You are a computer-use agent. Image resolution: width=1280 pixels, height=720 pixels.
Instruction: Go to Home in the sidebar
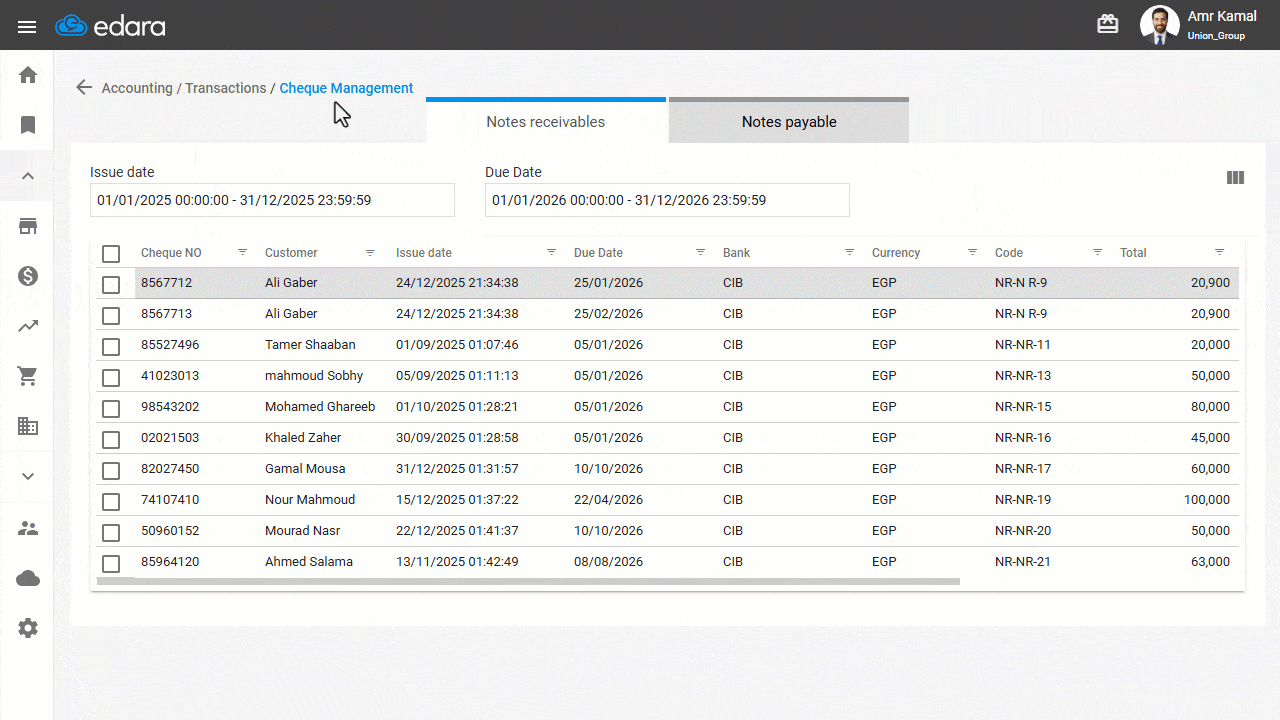pos(28,75)
